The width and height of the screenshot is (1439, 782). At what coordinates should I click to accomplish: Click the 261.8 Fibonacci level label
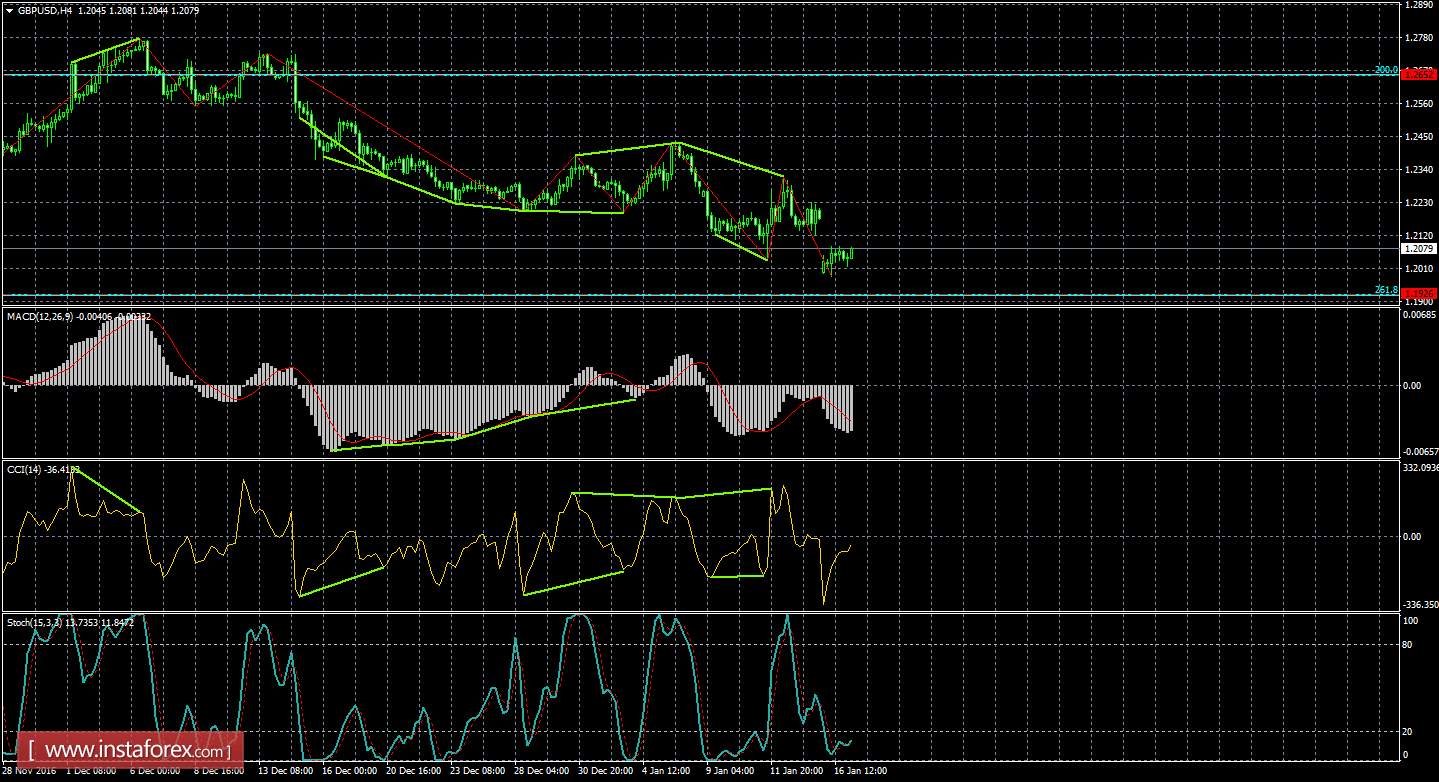pos(1384,287)
